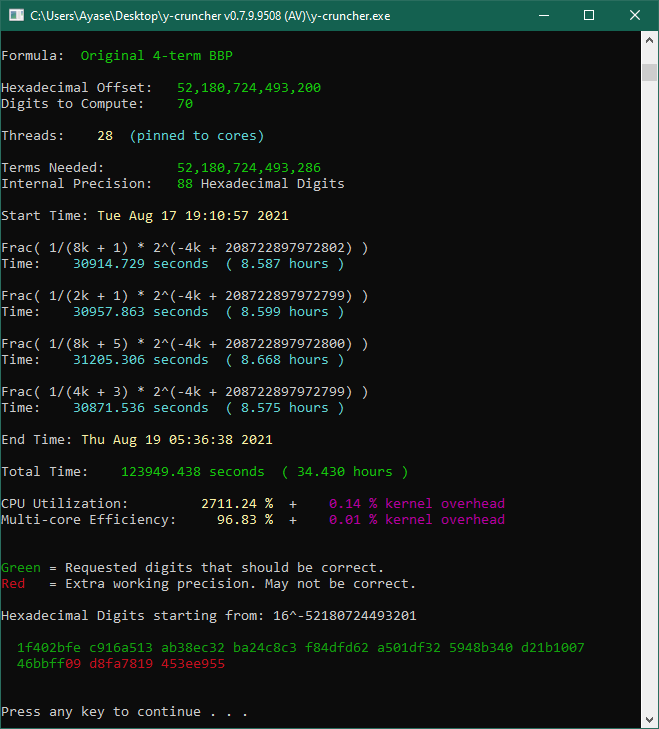Close the y-cruncher console window
This screenshot has width=659, height=729.
click(x=635, y=15)
